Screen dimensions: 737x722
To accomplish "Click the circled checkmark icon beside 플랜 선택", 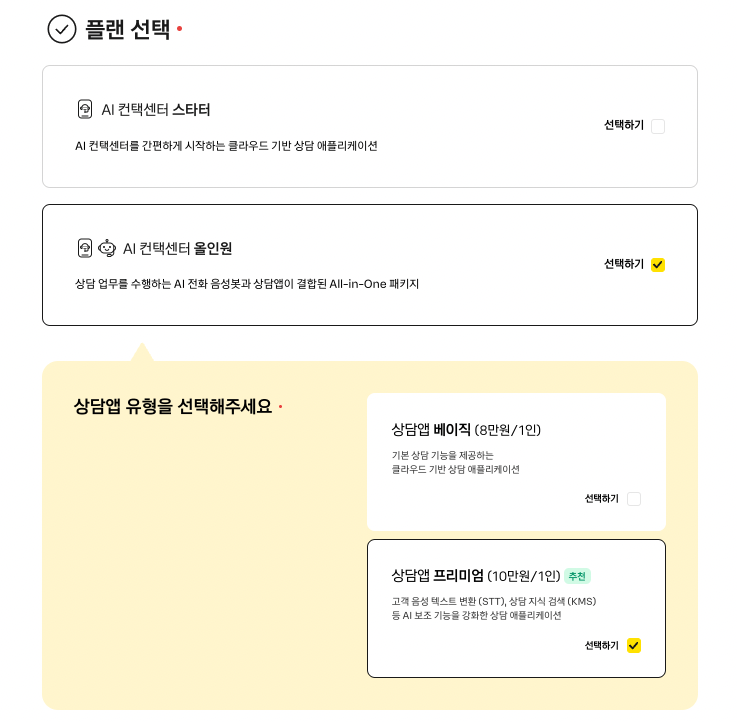I will (x=62, y=29).
